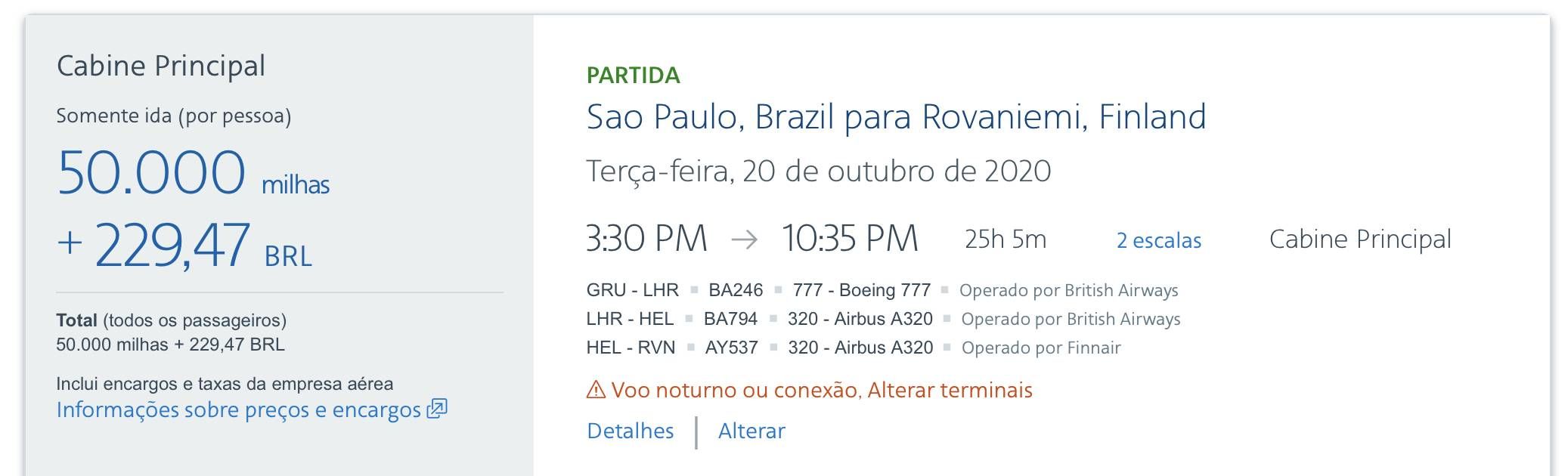Screen dimensions: 1568x476
Task: Click the Sao Paulo to Rovaniemi route heading
Action: [x=896, y=117]
